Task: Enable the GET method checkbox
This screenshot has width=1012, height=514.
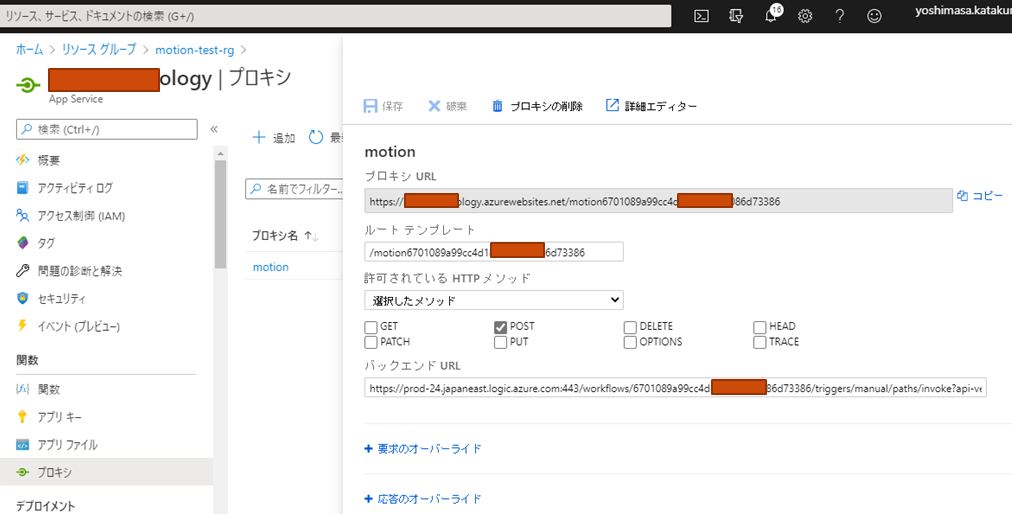Action: click(x=371, y=327)
